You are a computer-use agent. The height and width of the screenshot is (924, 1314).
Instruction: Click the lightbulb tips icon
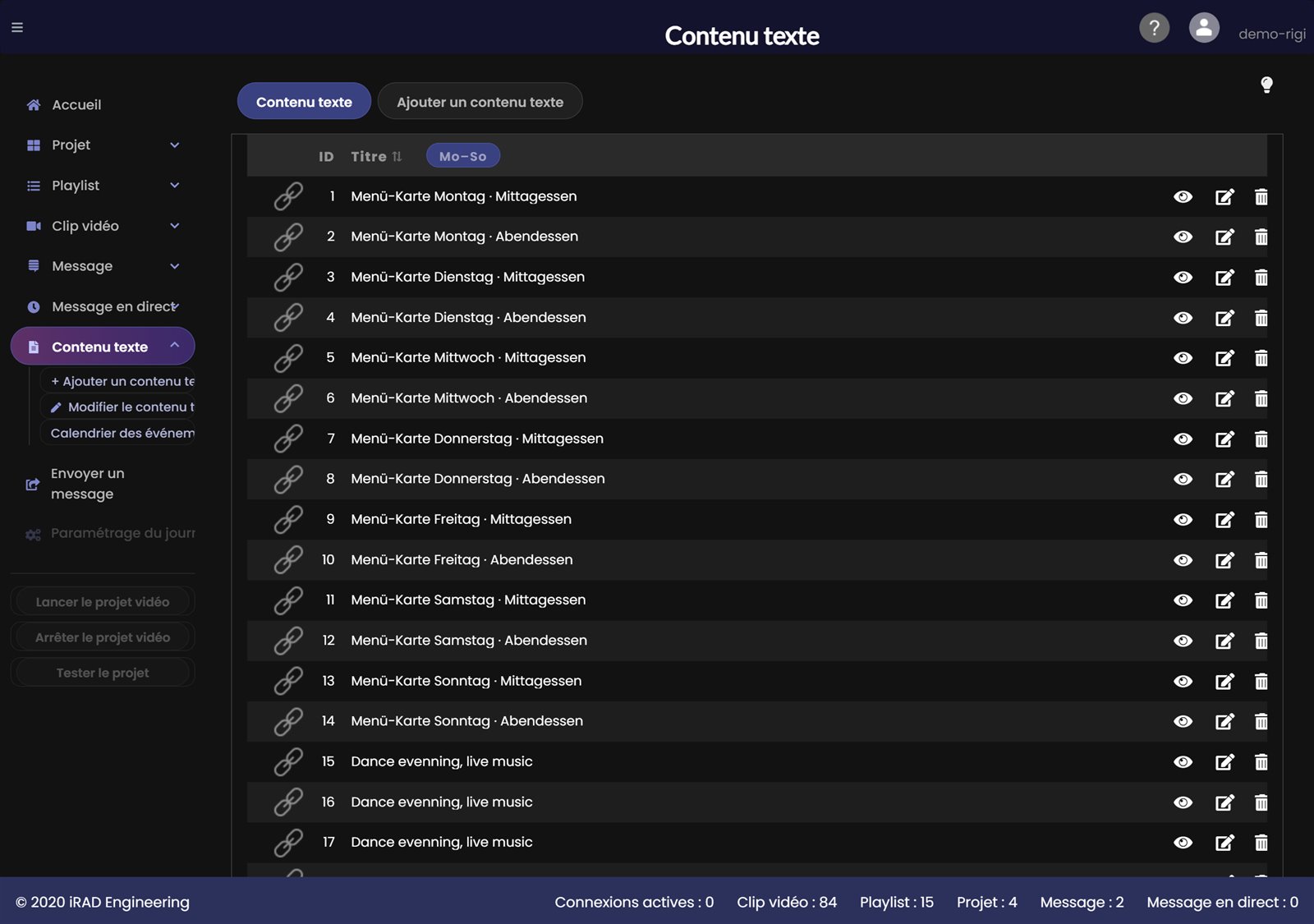[x=1266, y=85]
